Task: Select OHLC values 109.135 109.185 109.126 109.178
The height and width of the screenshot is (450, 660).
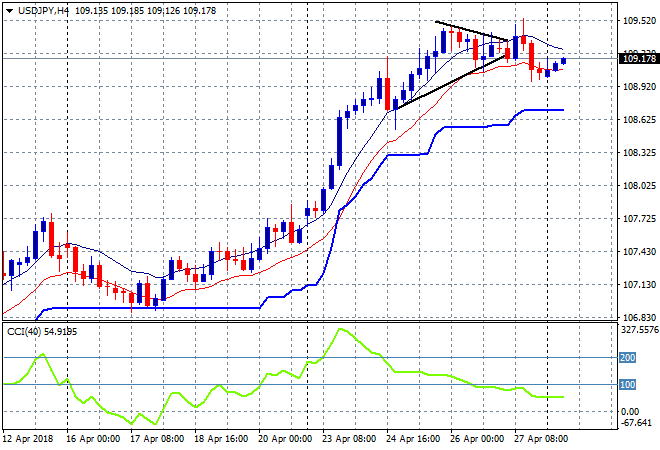Action: pyautogui.click(x=146, y=11)
